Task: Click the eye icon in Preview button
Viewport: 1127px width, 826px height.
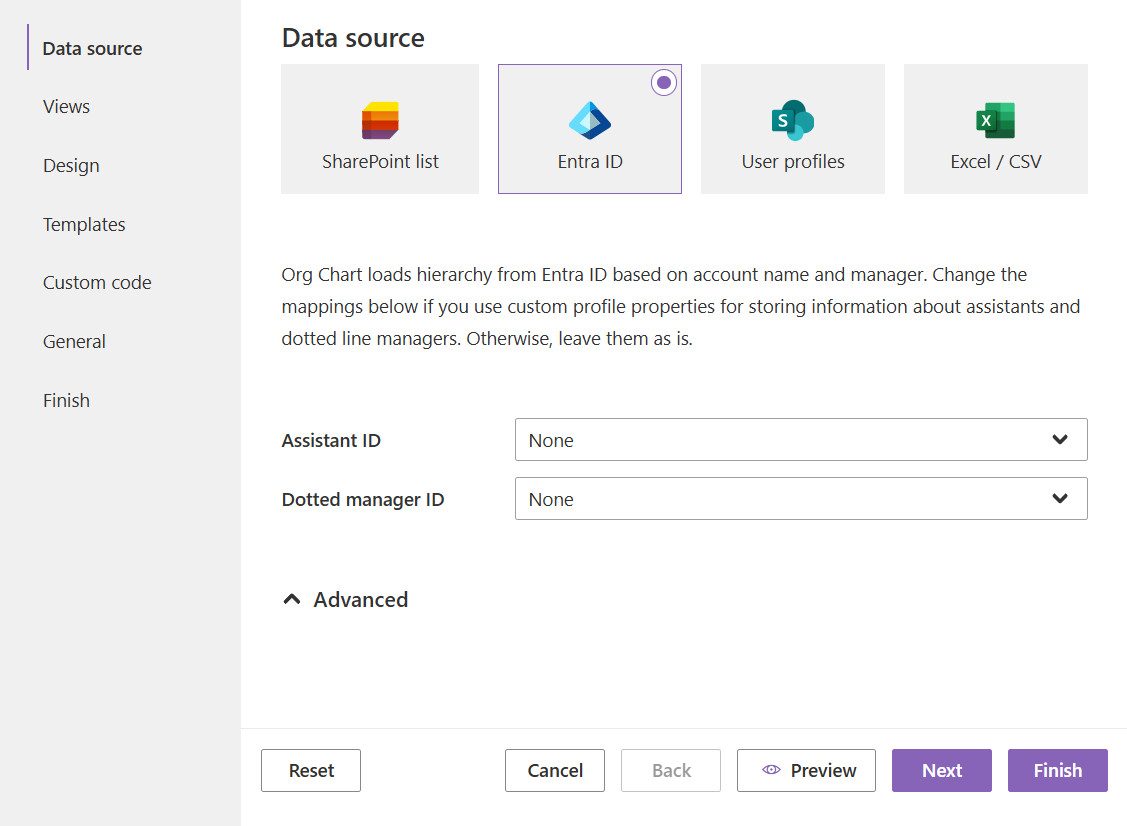Action: 771,770
